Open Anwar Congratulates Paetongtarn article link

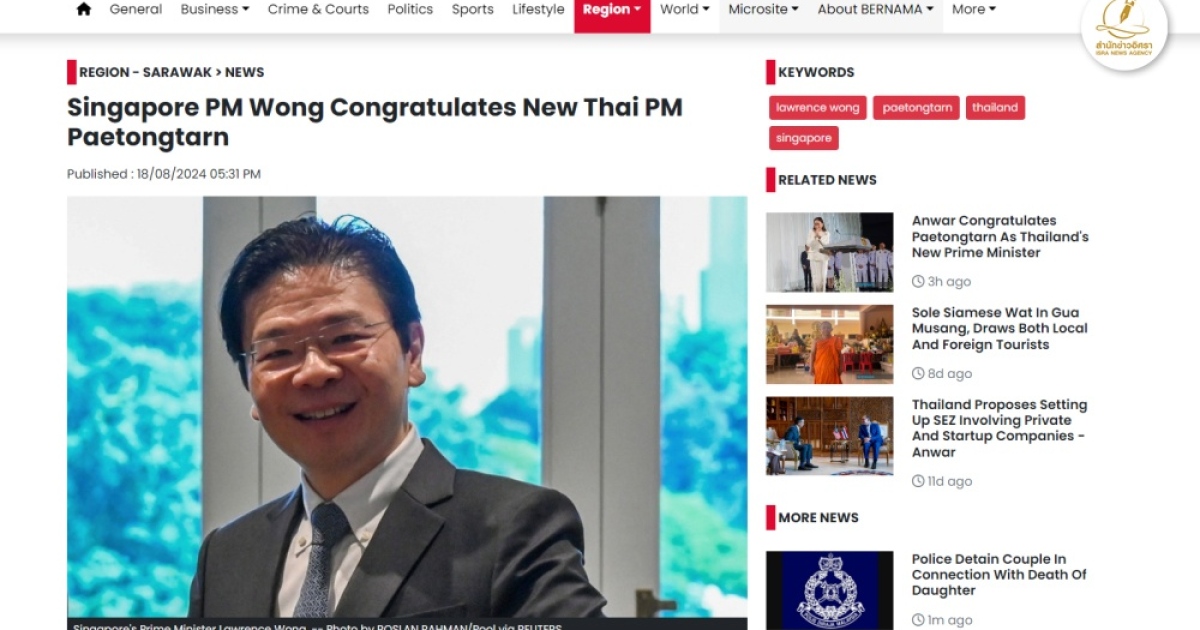[x=1000, y=237]
